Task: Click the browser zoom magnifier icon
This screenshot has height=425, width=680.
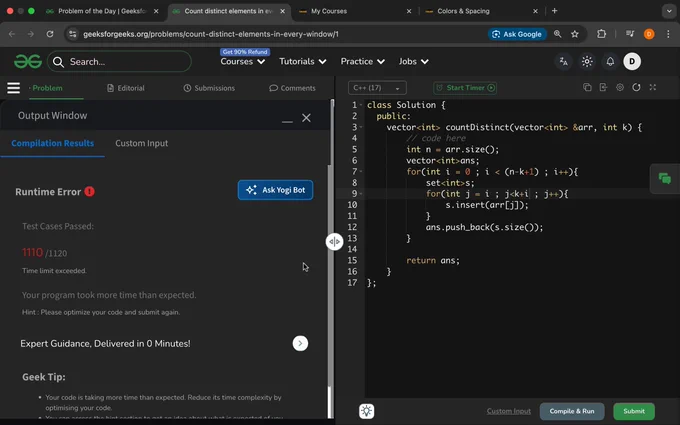Action: 557,34
